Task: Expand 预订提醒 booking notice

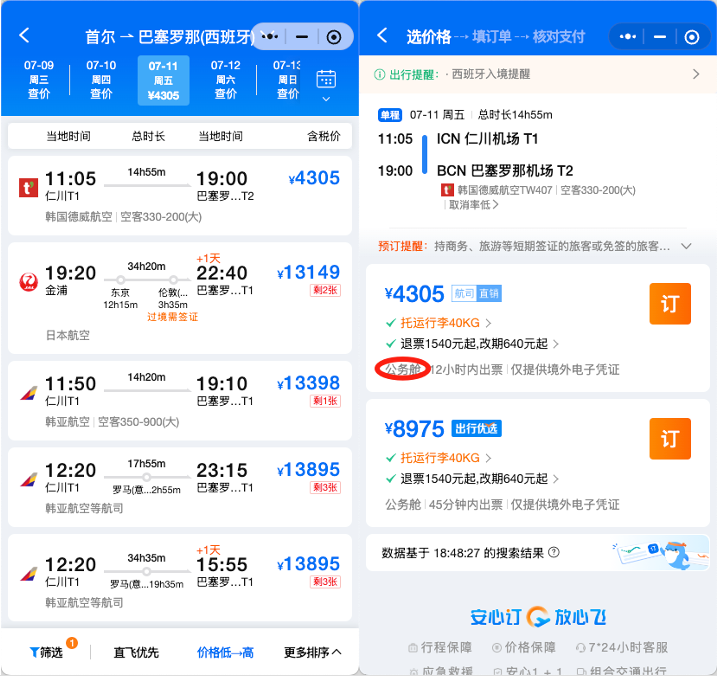Action: coord(686,247)
